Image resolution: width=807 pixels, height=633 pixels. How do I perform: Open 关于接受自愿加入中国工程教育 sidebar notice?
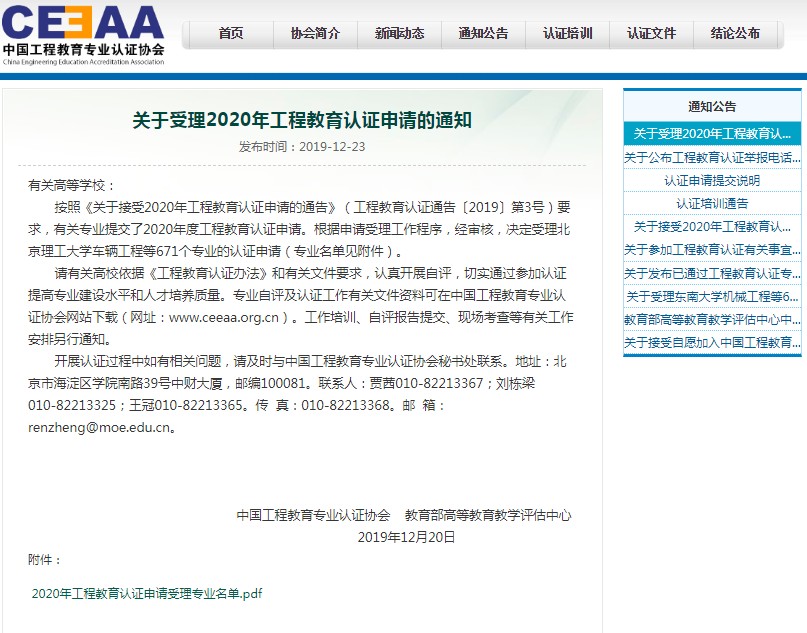click(711, 343)
